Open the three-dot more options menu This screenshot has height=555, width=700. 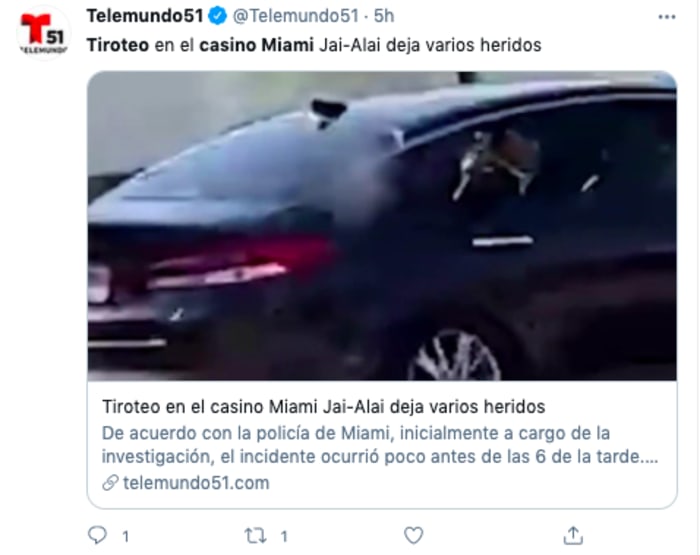[x=667, y=17]
